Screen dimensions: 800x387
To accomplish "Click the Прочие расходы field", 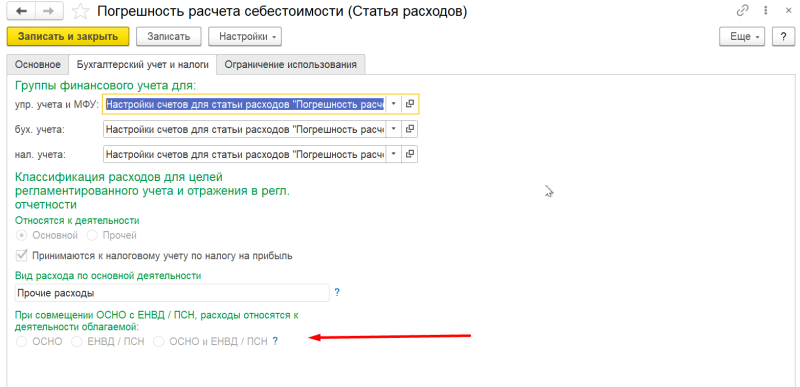I will click(x=172, y=293).
